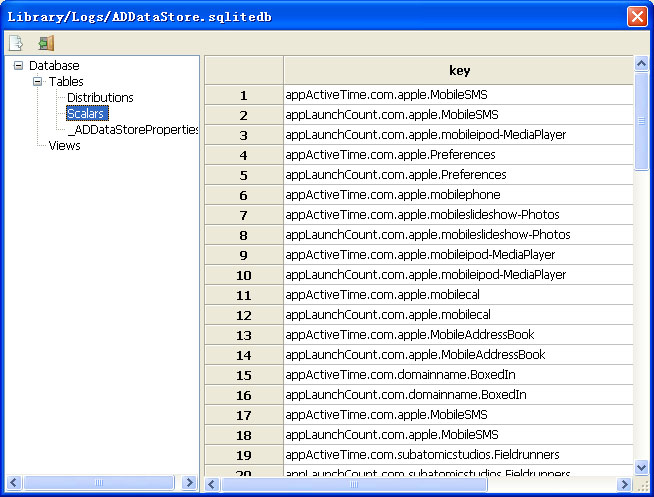
Task: Click appActiveTime.com.apple.Preferences cell
Action: (x=458, y=155)
